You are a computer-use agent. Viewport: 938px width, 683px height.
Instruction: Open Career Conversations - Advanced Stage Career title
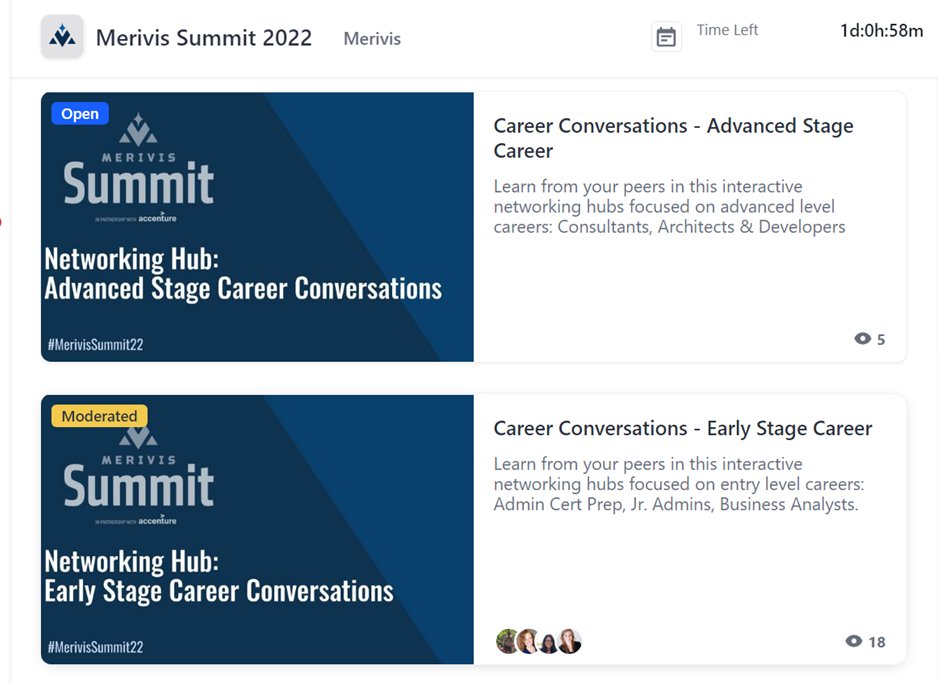673,138
